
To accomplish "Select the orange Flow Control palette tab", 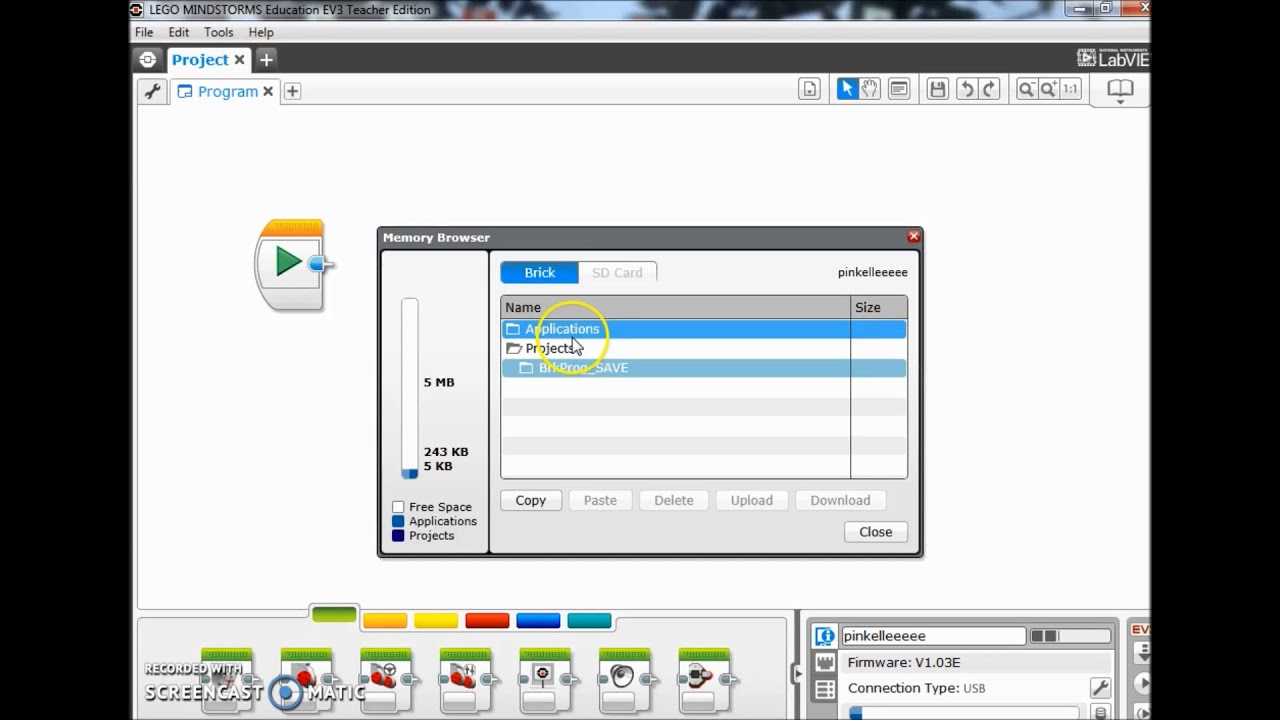I will pos(385,621).
